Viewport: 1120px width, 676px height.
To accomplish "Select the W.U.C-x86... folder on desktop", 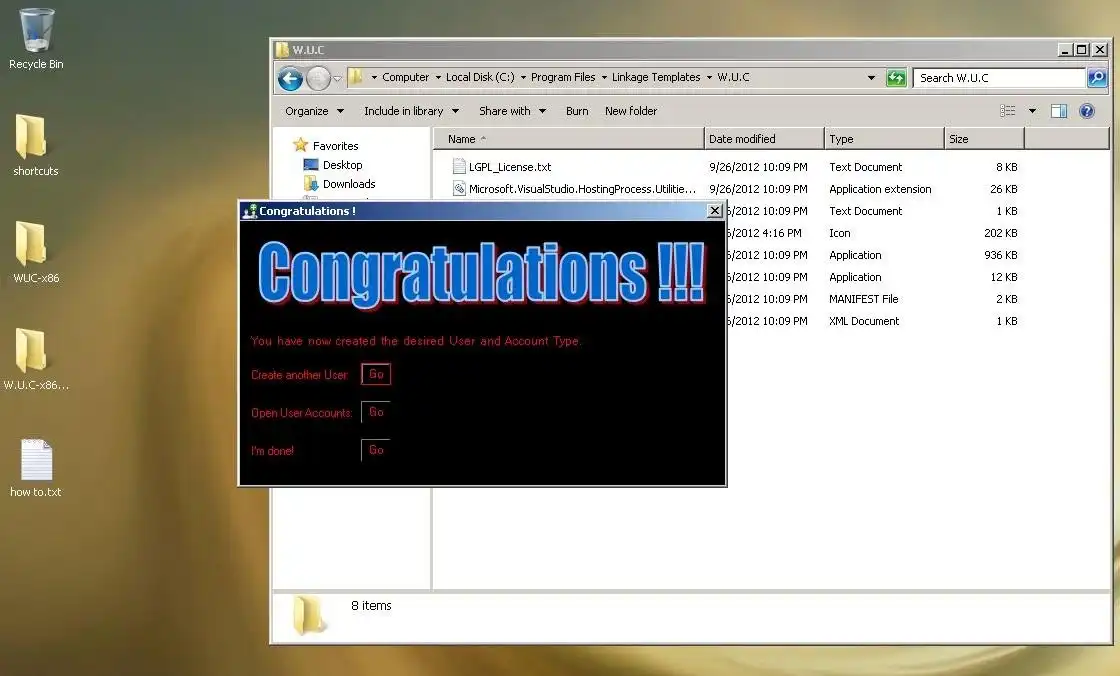I will point(31,350).
